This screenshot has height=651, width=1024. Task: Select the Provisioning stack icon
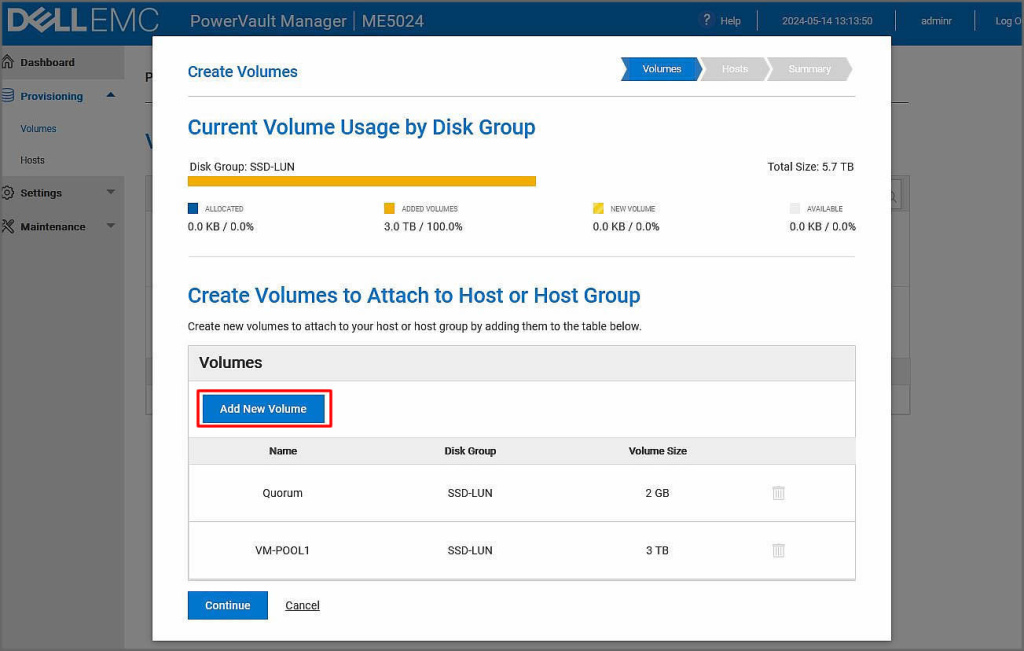8,96
